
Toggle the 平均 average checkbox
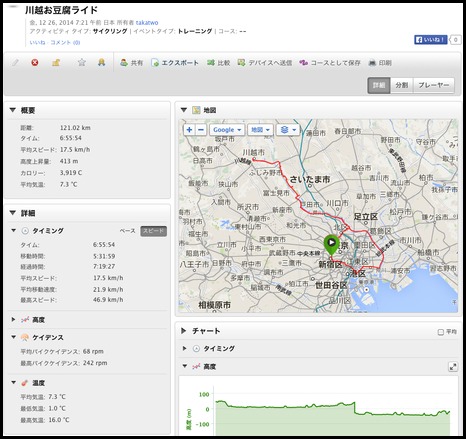[x=441, y=332]
